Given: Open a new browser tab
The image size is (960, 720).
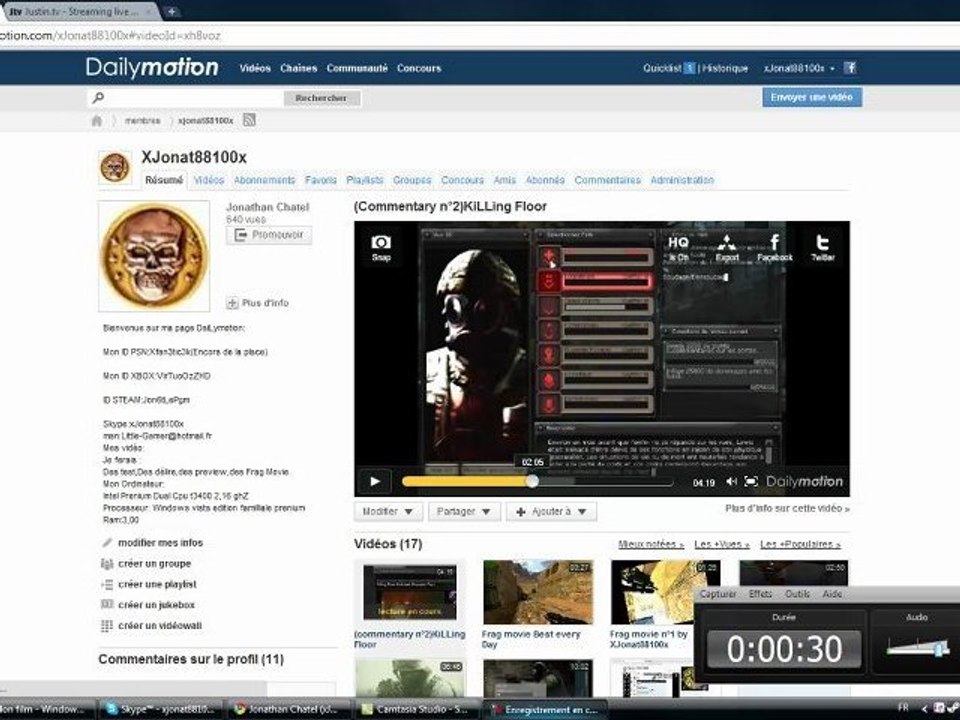Looking at the screenshot, I should [x=172, y=11].
